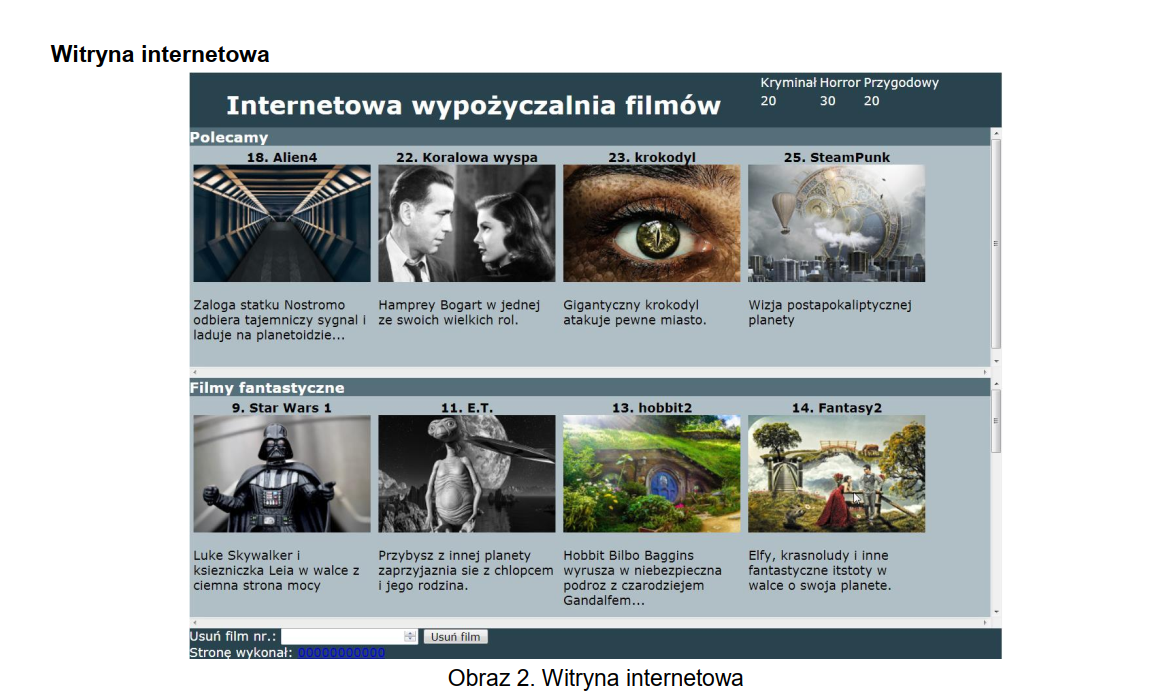Click the down arrow of Filmy fantastyczne scrollbar
This screenshot has height=696, width=1155.
tap(996, 611)
